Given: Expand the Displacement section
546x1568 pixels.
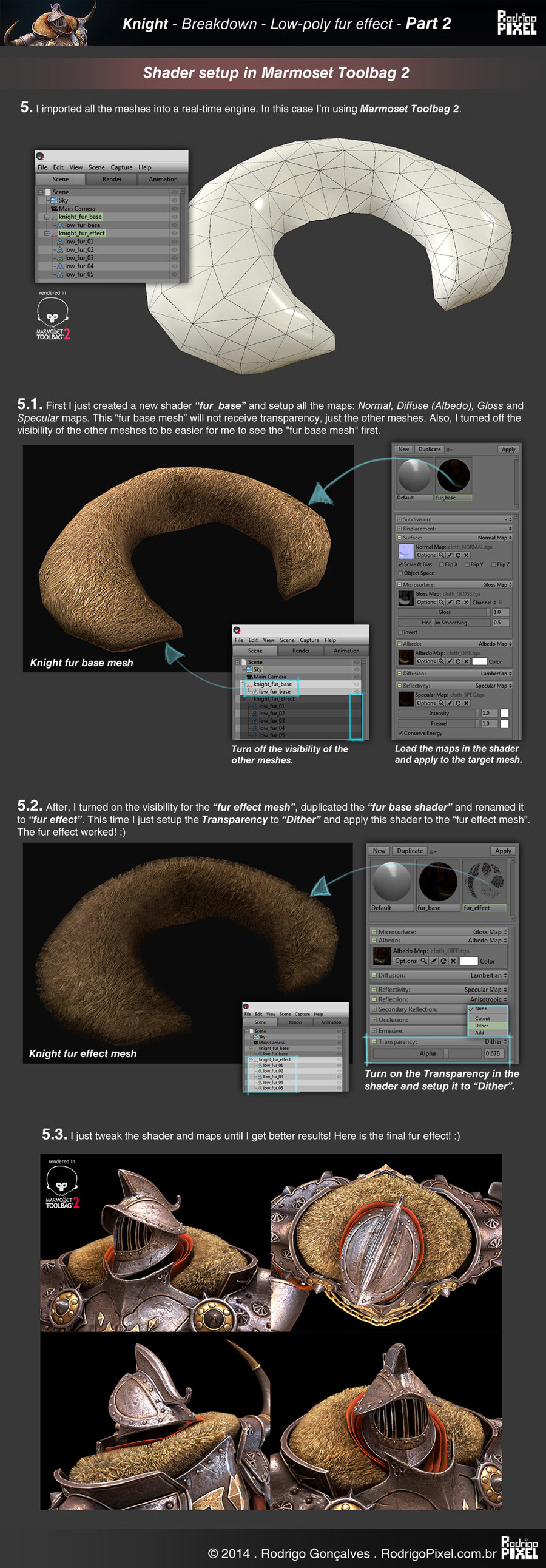Looking at the screenshot, I should (x=399, y=529).
